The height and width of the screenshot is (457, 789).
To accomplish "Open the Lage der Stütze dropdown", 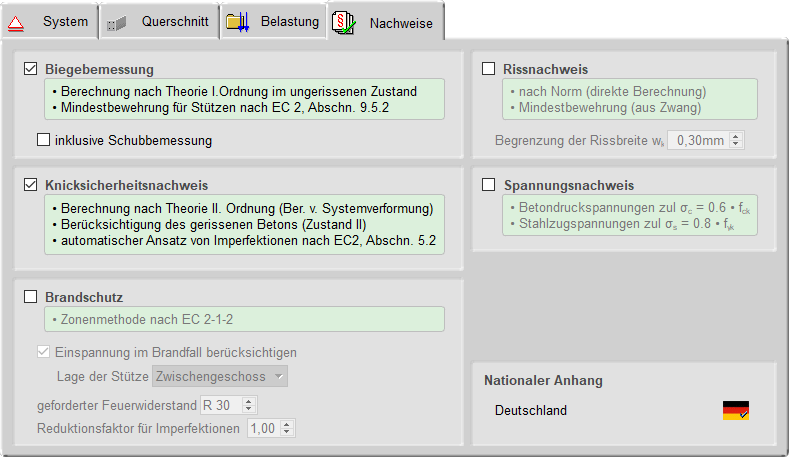I will (x=220, y=376).
